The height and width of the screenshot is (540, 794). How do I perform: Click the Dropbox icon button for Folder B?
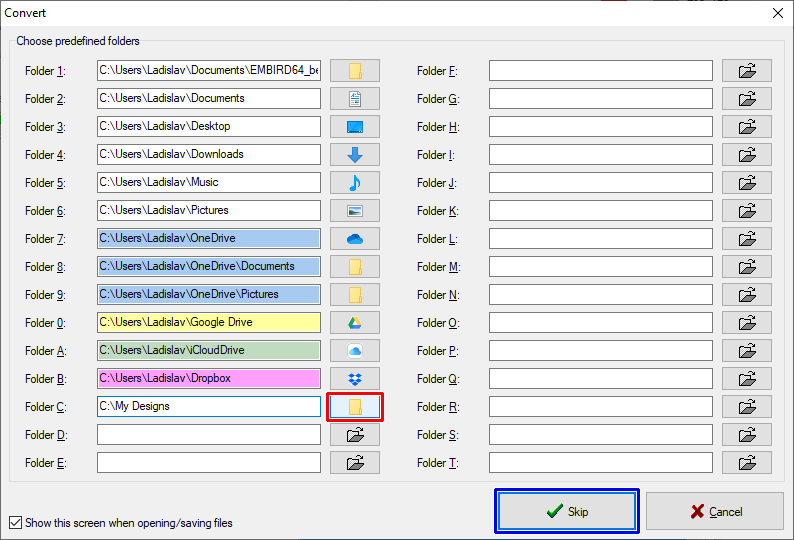355,379
